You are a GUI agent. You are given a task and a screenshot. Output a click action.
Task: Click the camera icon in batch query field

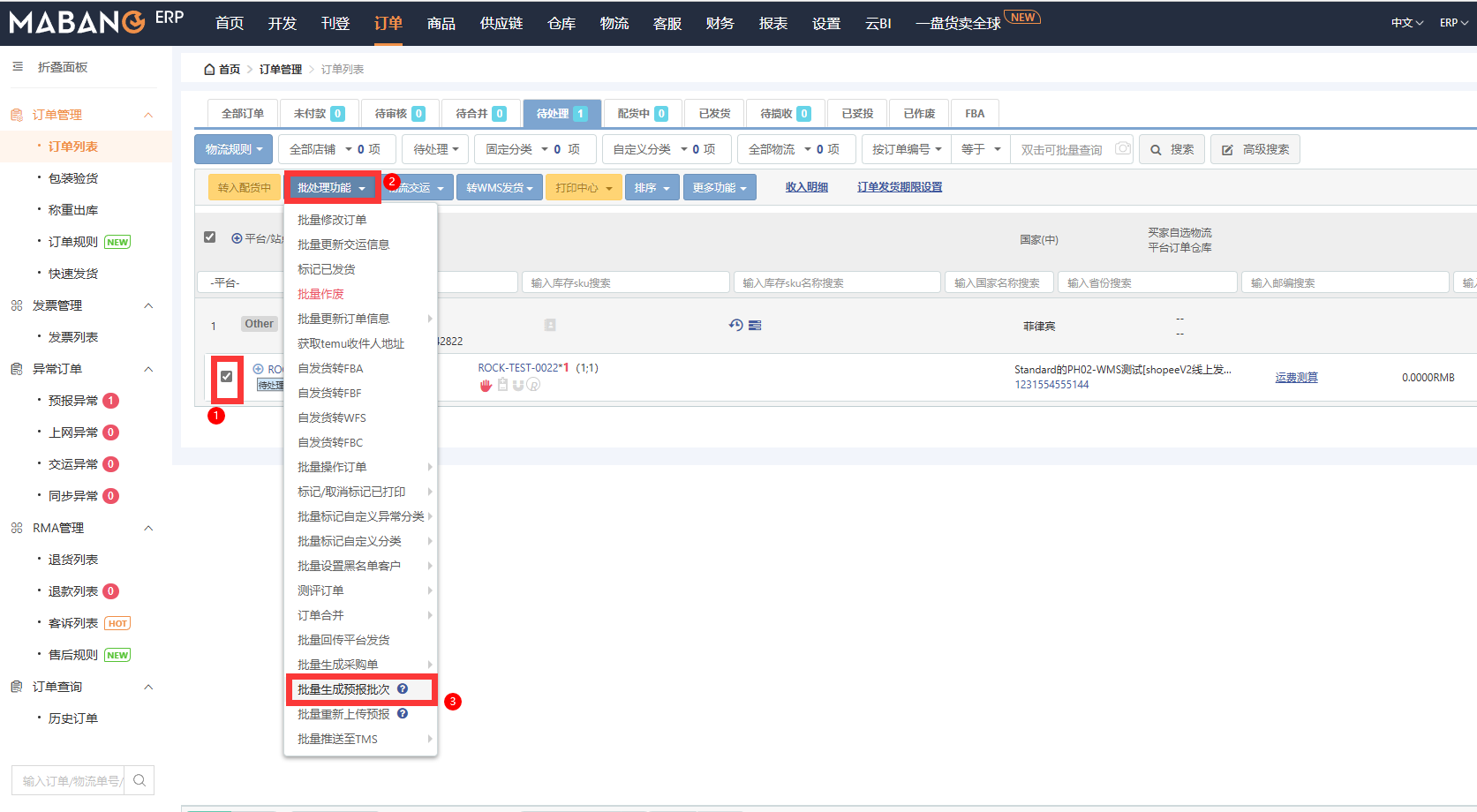pos(1122,149)
